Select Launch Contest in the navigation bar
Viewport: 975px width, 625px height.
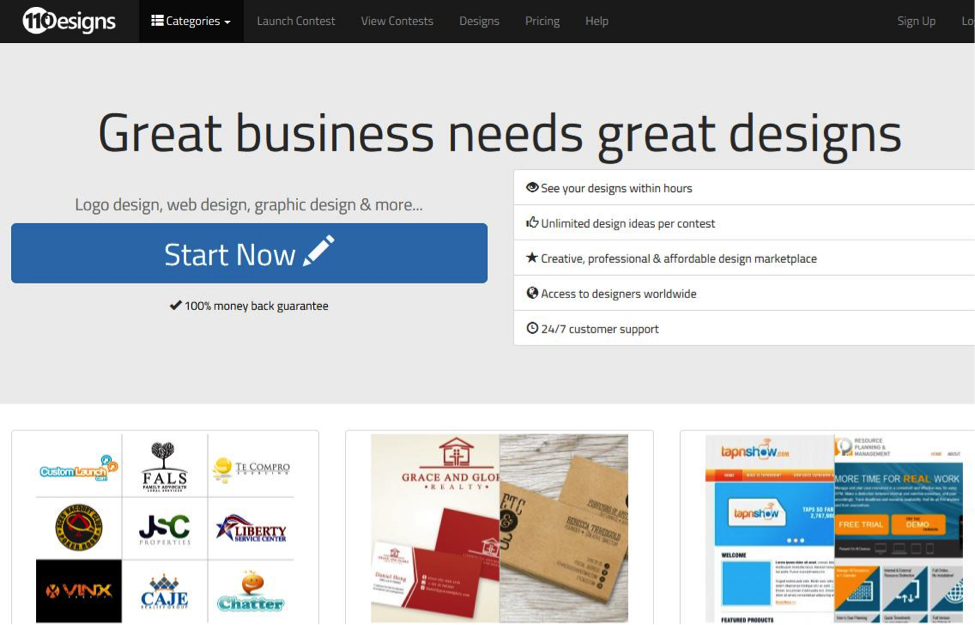point(295,19)
